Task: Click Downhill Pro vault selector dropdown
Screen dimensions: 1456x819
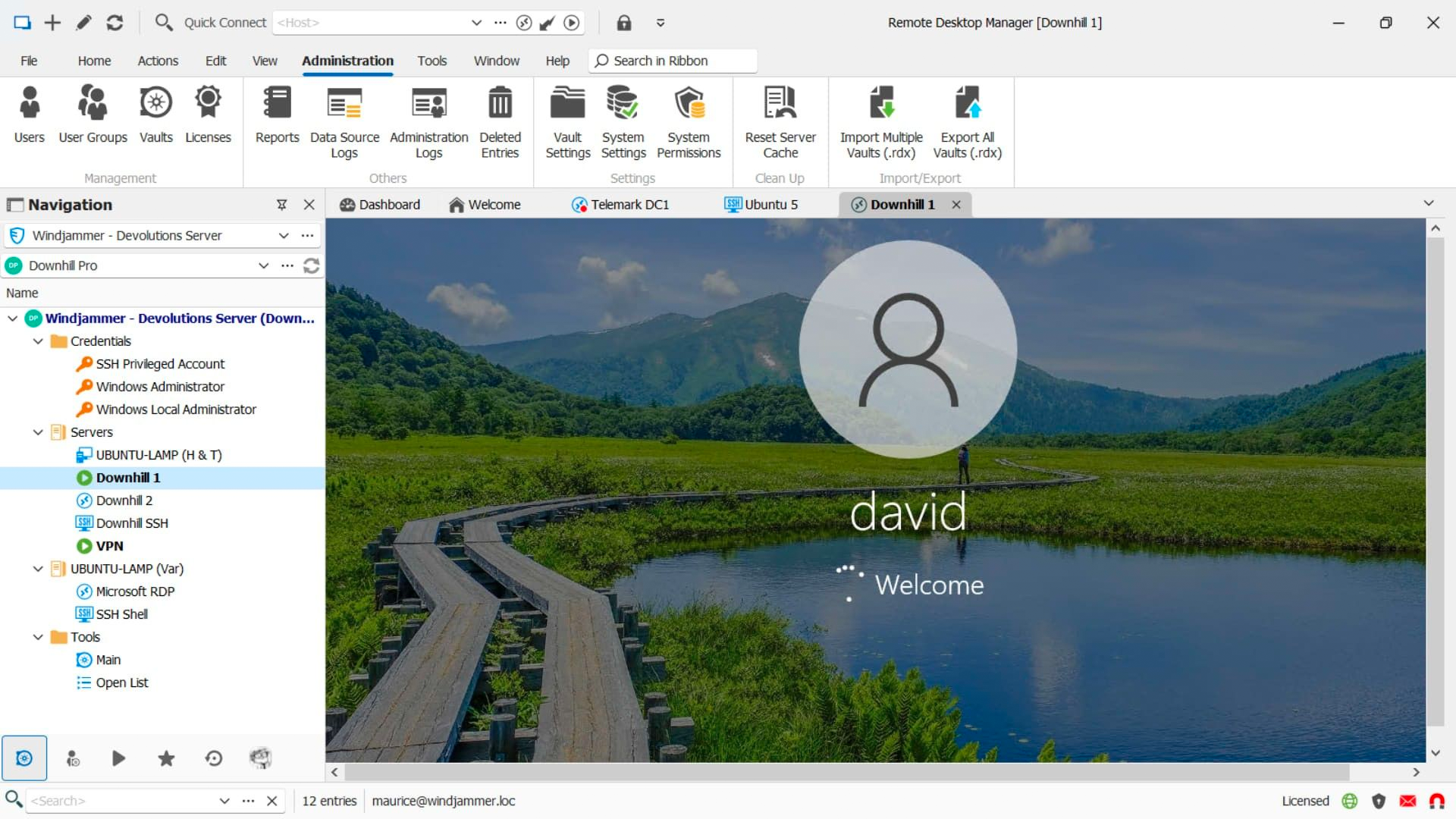Action: 263,265
